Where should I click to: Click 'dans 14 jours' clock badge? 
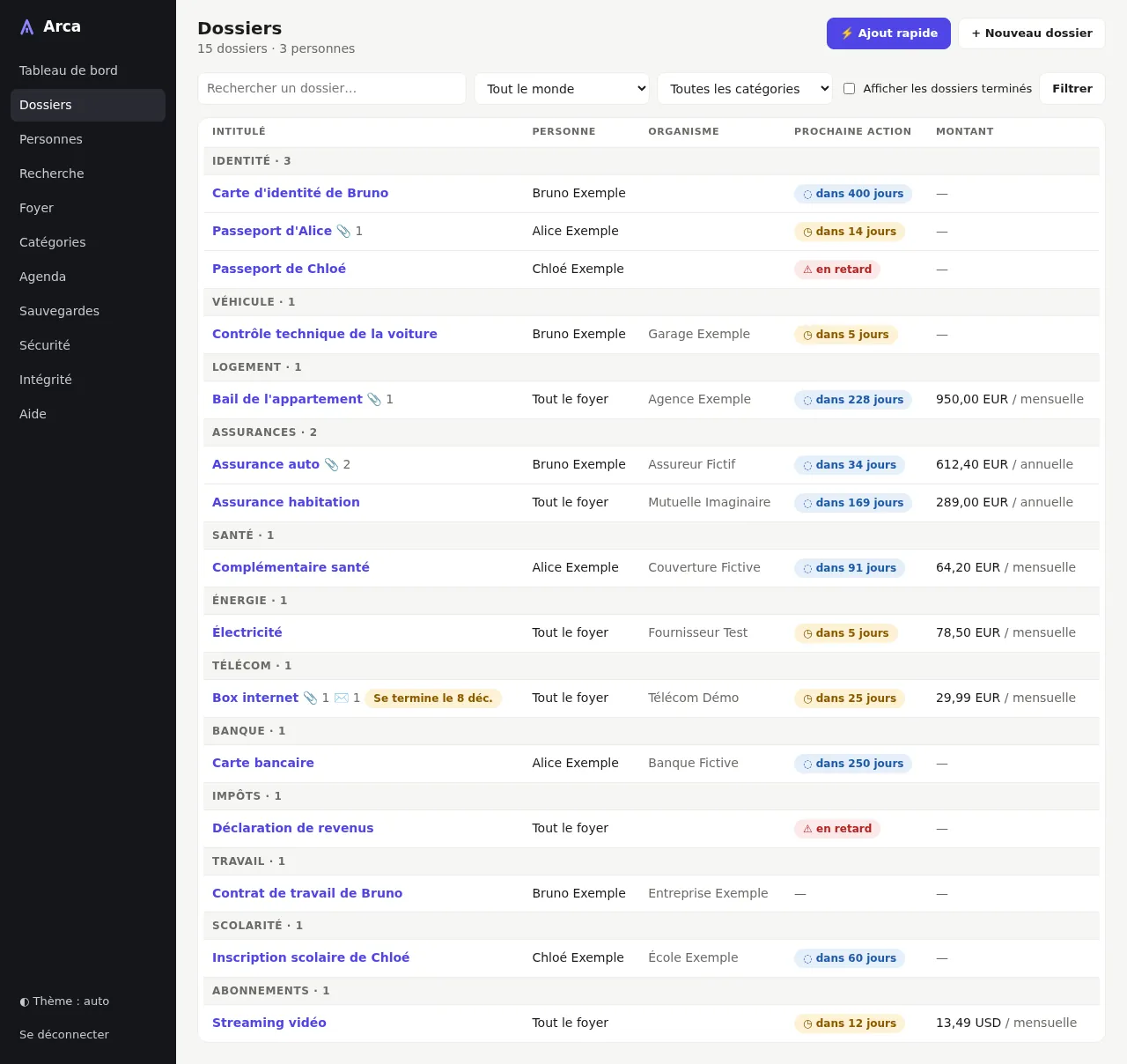tap(849, 232)
